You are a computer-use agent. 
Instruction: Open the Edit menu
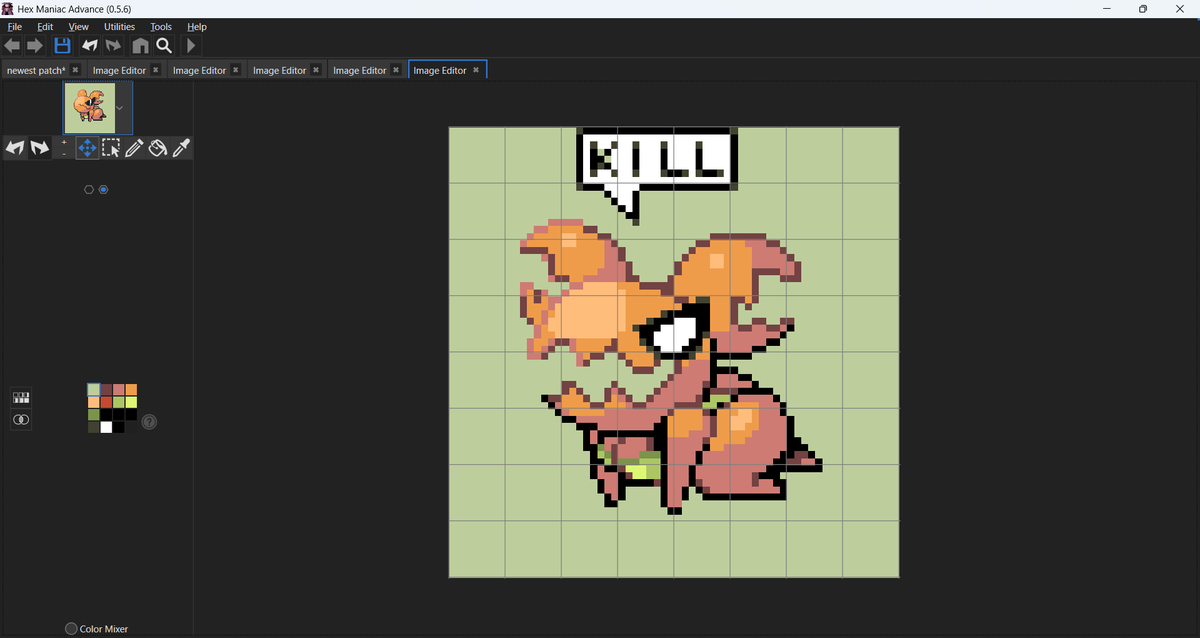pyautogui.click(x=45, y=27)
